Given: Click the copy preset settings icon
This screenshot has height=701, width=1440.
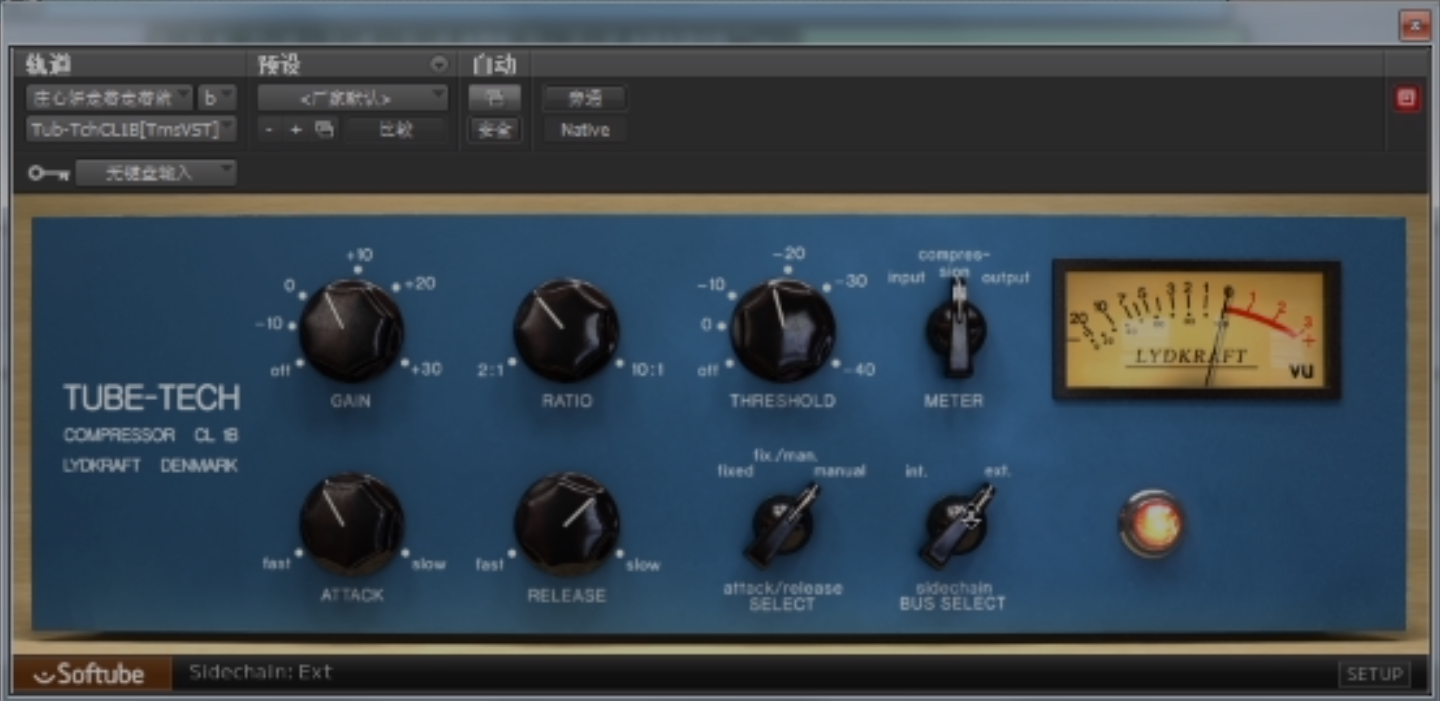Looking at the screenshot, I should [x=324, y=130].
